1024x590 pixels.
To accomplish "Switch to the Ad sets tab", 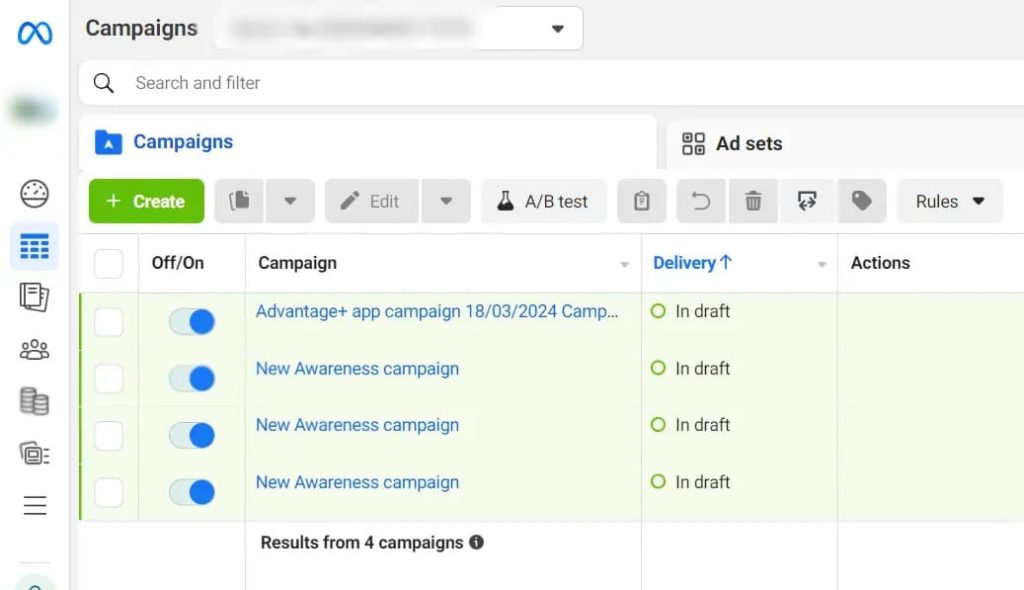I will (x=732, y=143).
